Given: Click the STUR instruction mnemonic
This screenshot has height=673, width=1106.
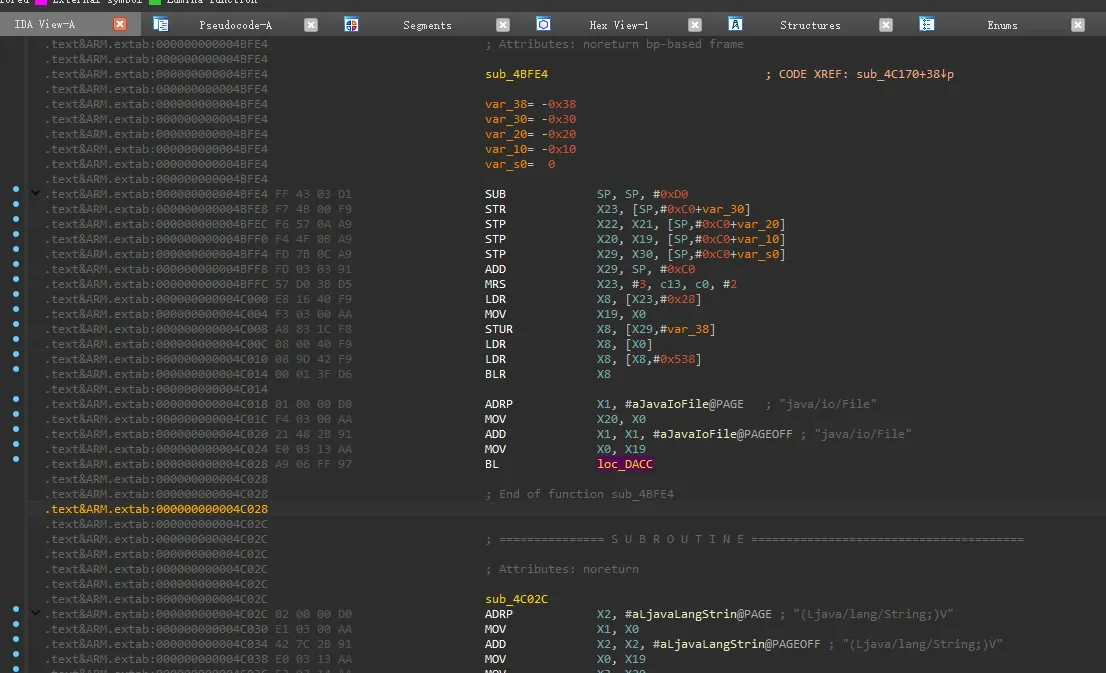Looking at the screenshot, I should pyautogui.click(x=499, y=329).
